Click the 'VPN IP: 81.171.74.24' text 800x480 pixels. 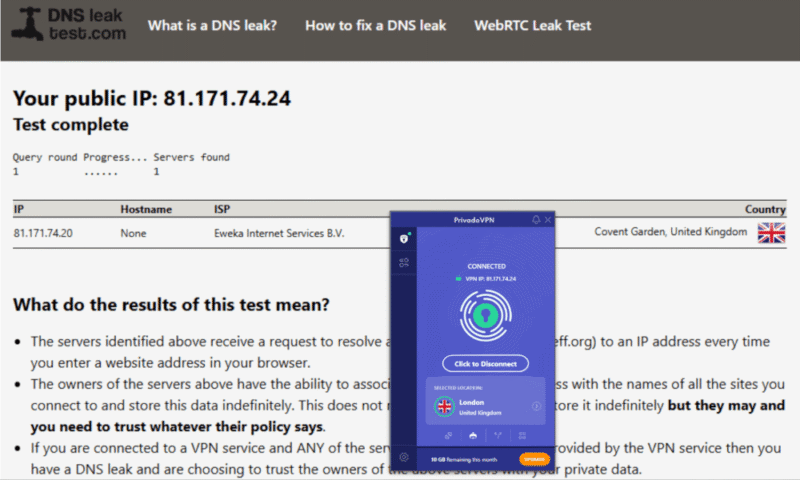point(490,279)
